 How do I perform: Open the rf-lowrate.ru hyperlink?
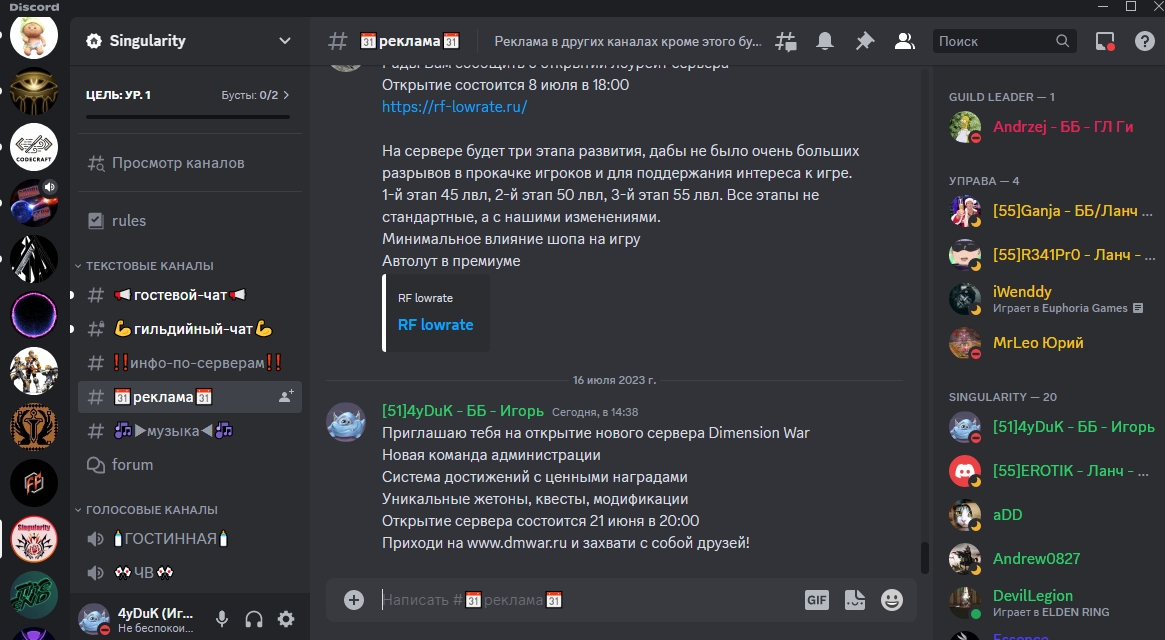455,106
